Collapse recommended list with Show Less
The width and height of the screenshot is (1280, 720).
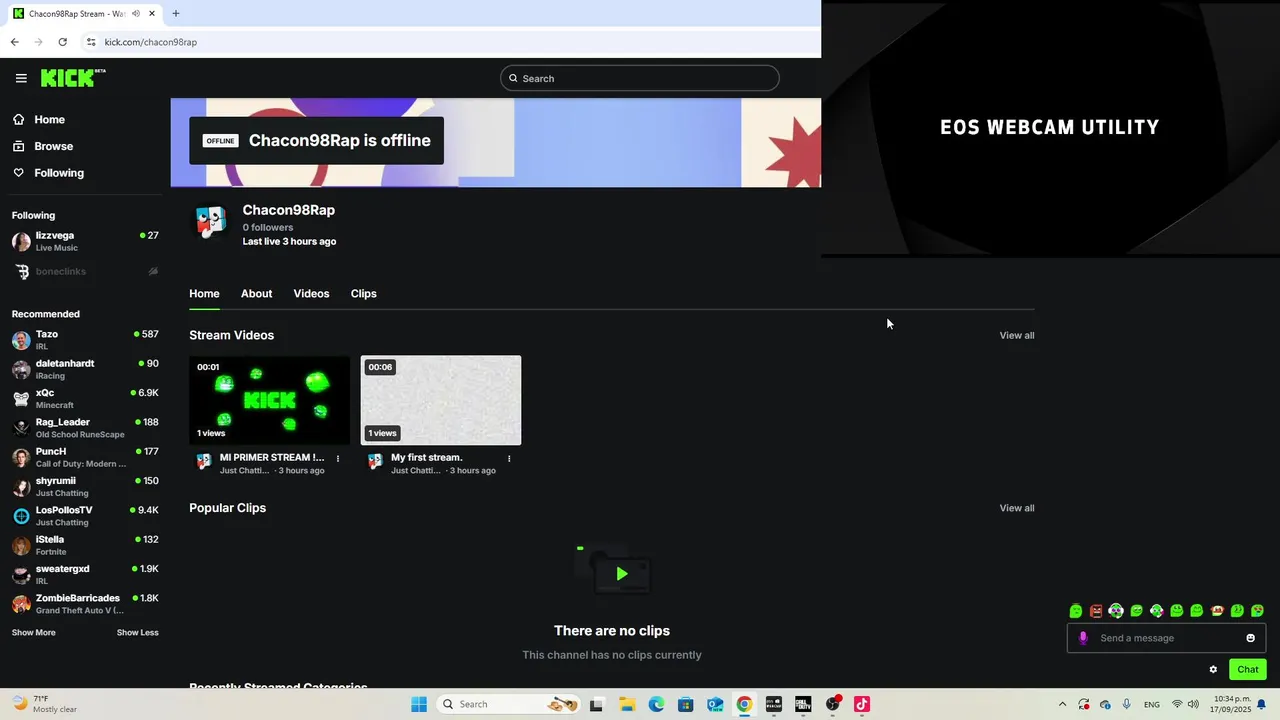coord(137,633)
